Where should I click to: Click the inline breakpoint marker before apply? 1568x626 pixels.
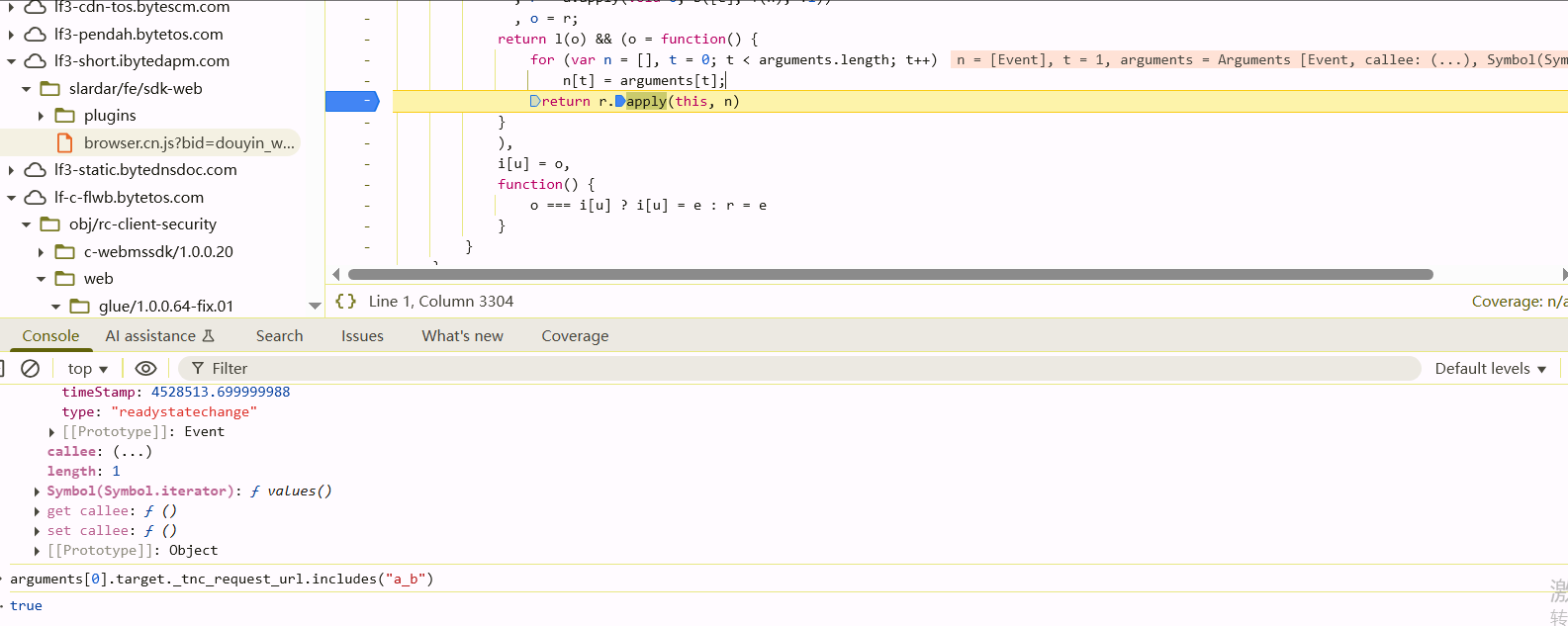(620, 101)
